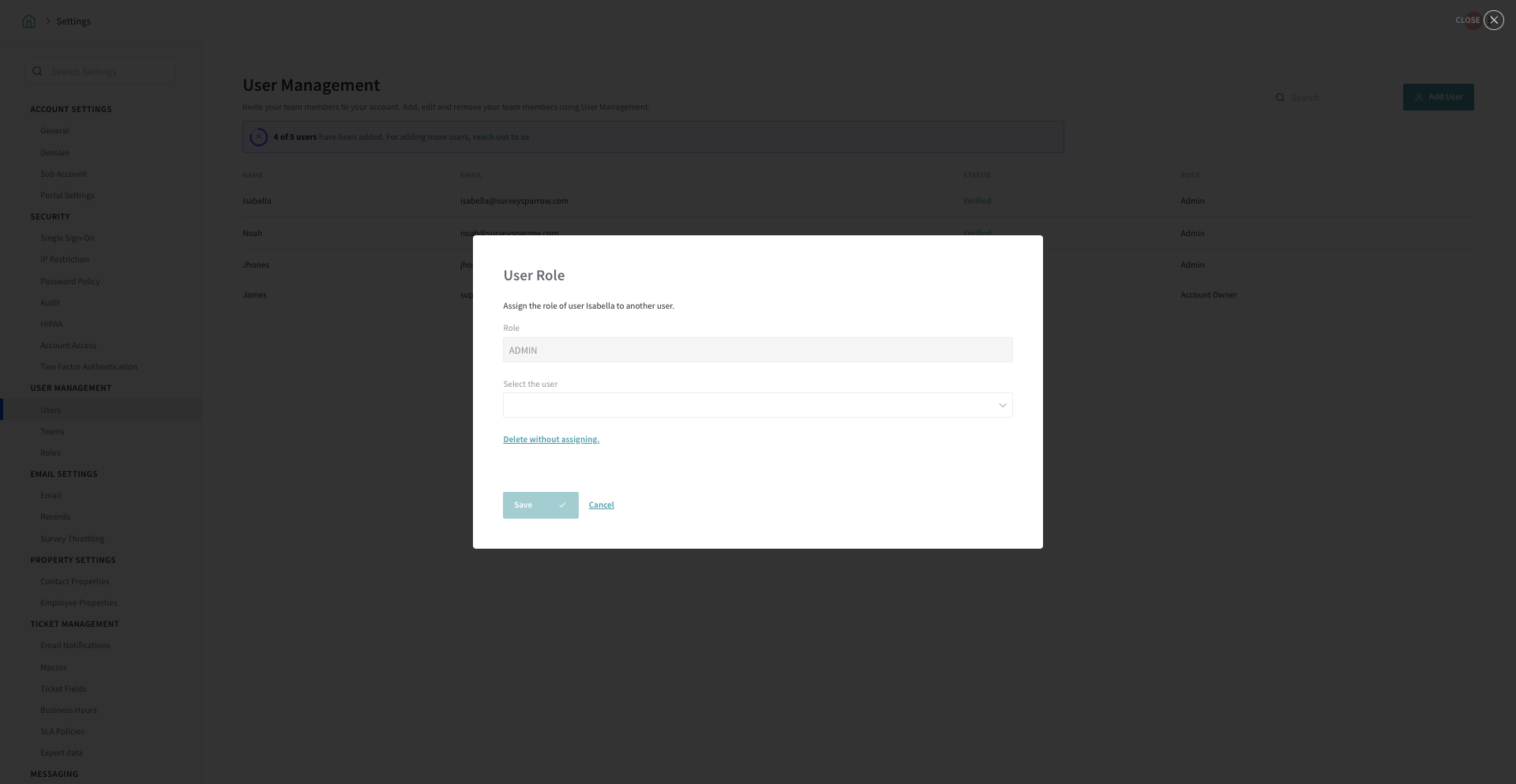Open Roles settings in sidebar
This screenshot has width=1516, height=784.
(x=51, y=453)
